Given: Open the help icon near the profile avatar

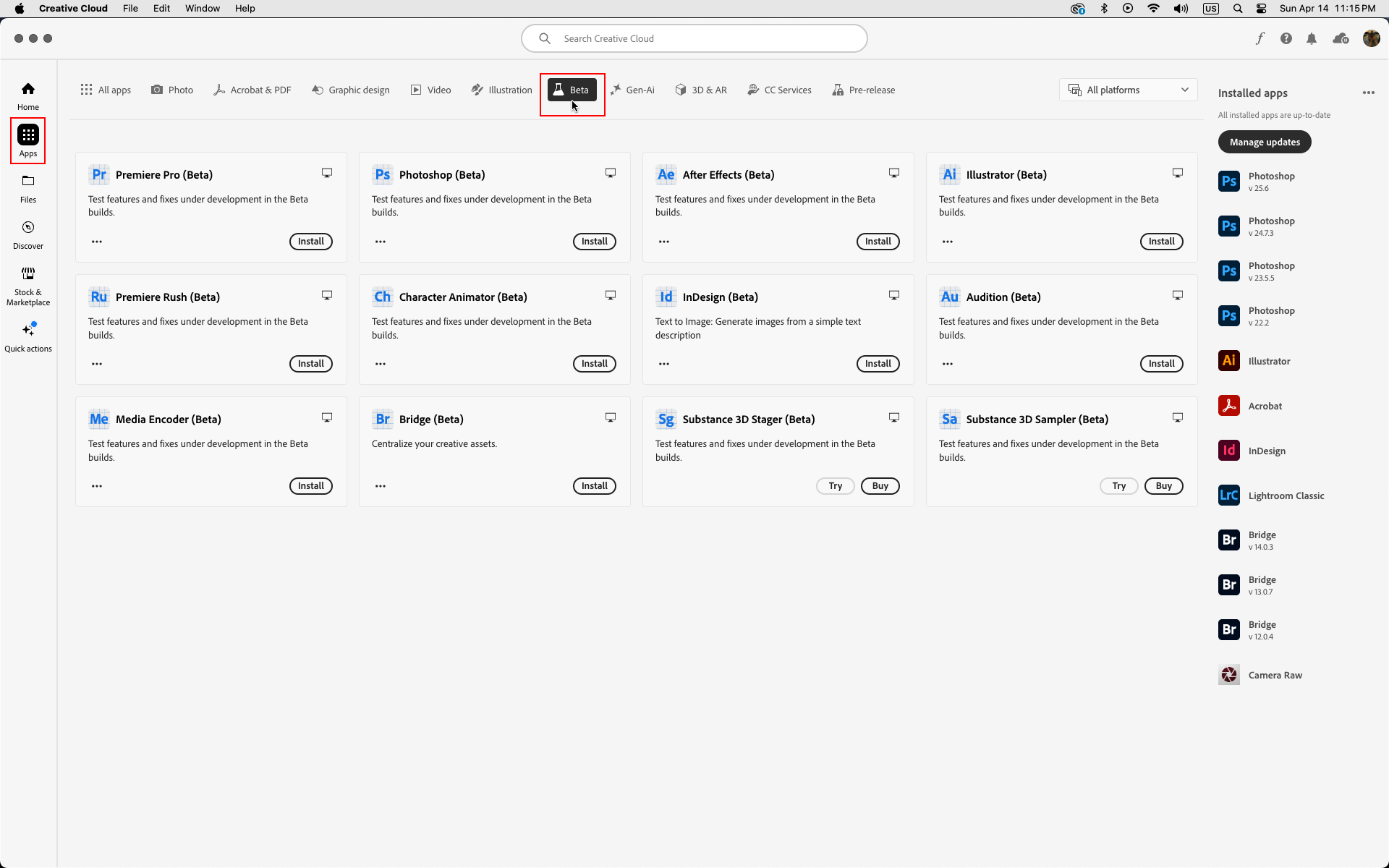Looking at the screenshot, I should point(1286,38).
